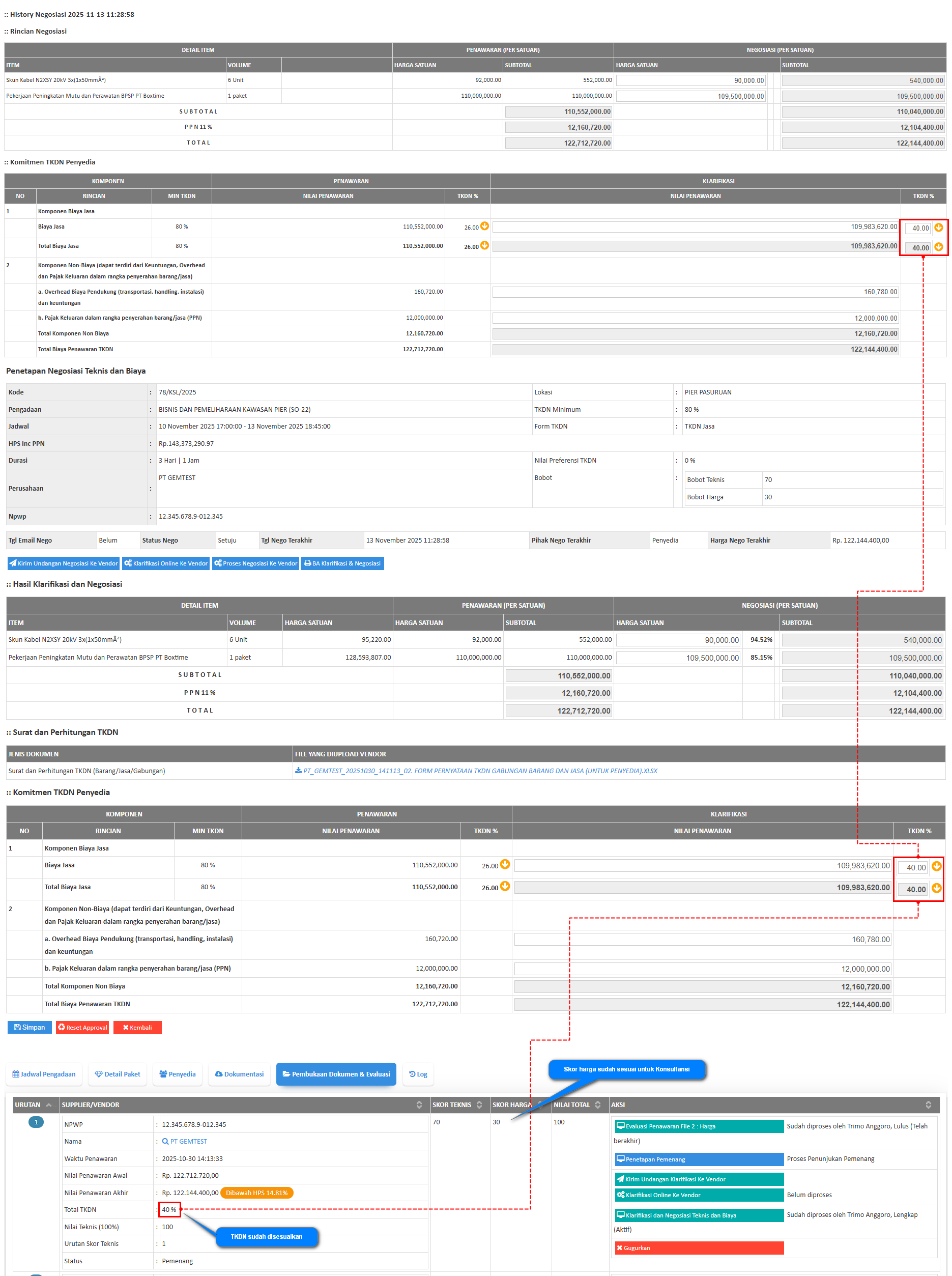Rincian Negosiasi table: click 109,500,000.00 harga satuan input
This screenshot has height=1276, width=952.
[691, 96]
